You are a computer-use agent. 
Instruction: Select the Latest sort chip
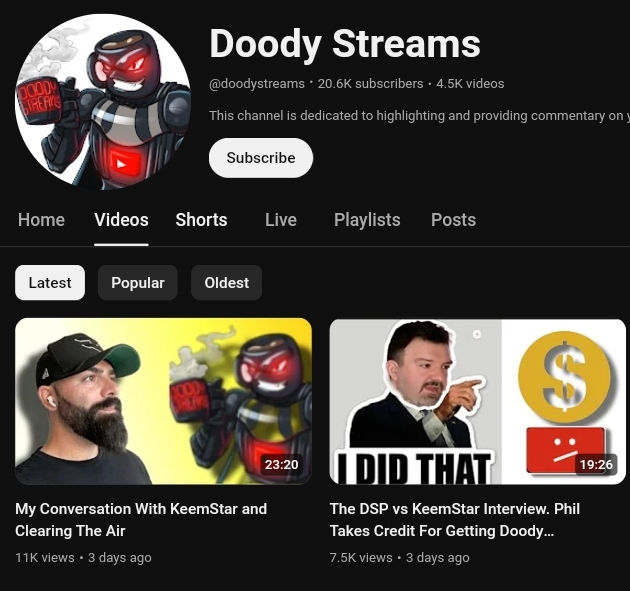50,282
